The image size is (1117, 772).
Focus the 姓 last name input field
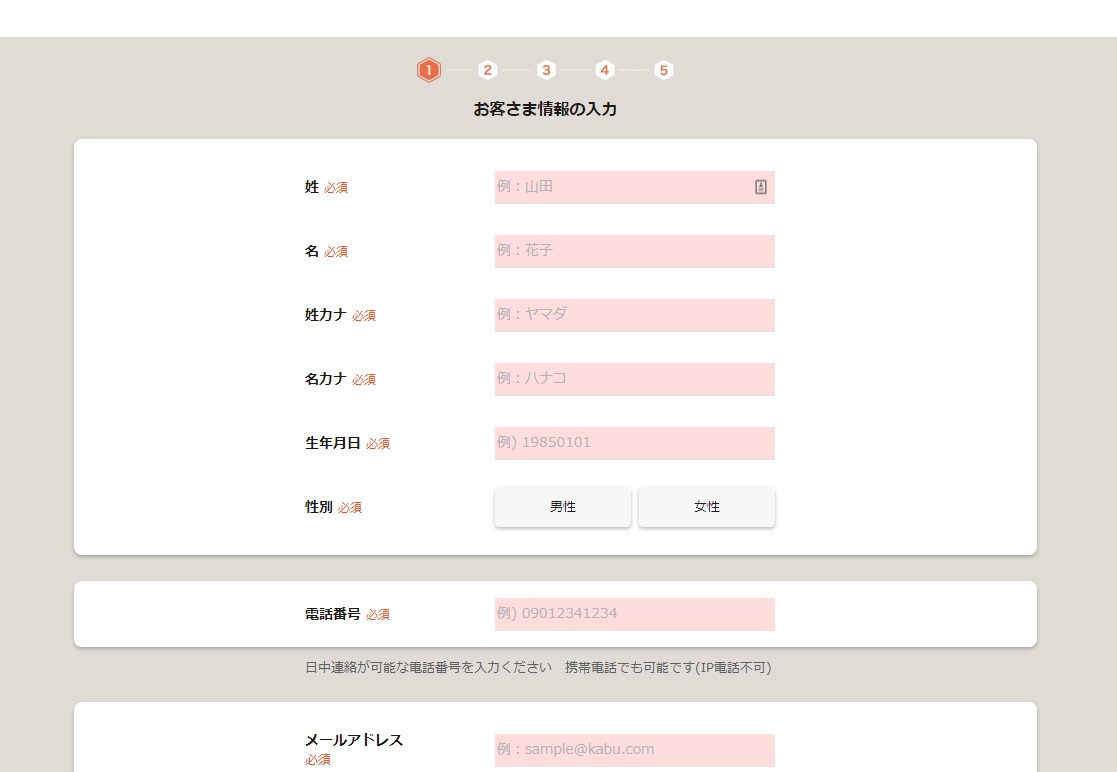point(620,187)
